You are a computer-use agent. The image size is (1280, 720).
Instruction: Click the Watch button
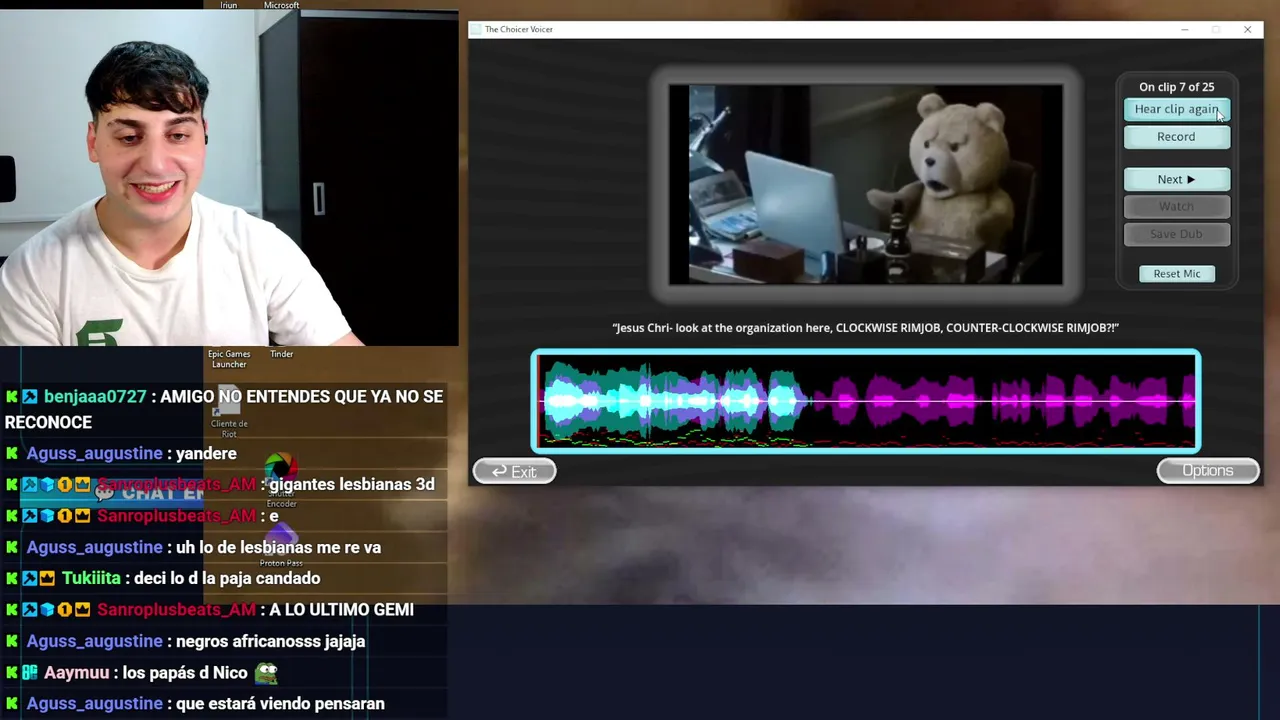coord(1177,207)
